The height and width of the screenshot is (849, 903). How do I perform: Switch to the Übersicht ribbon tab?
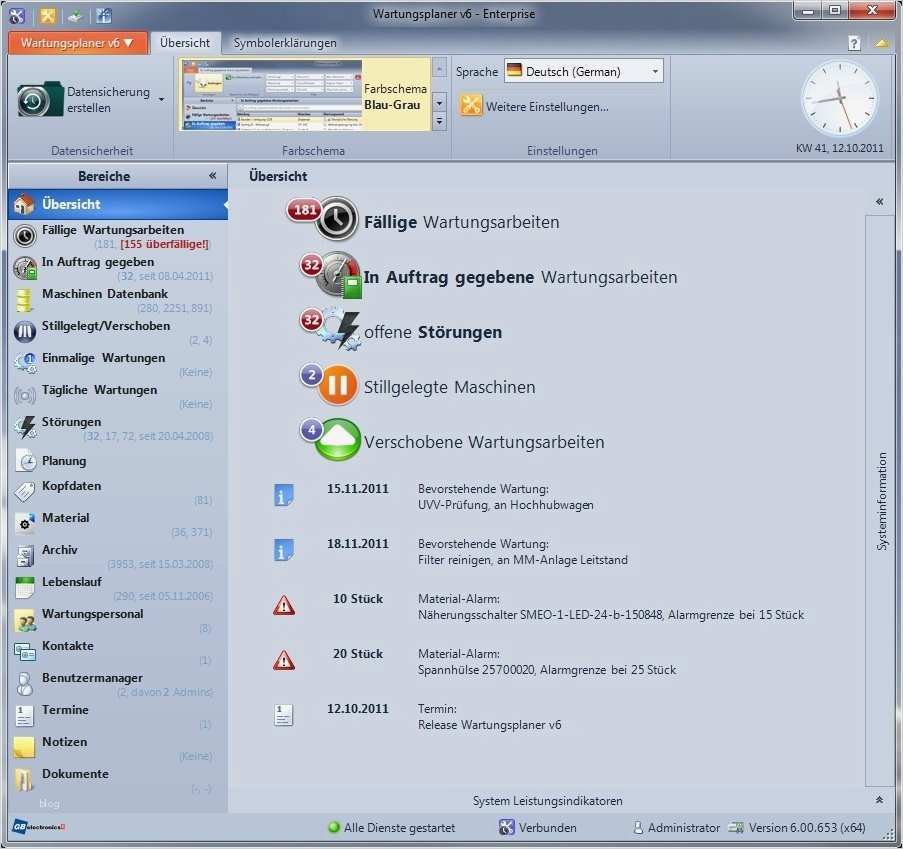[x=185, y=43]
